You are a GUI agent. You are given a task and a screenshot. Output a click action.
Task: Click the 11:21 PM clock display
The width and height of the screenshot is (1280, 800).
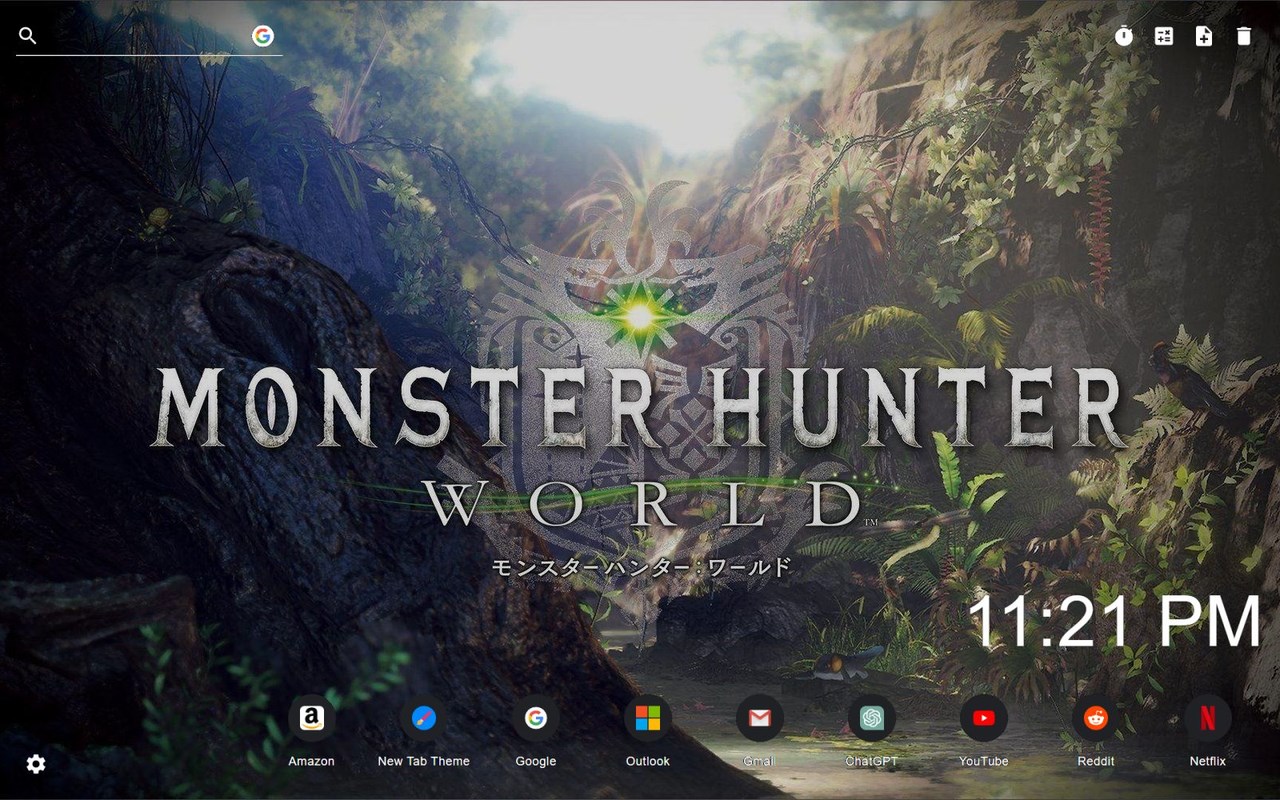(1115, 621)
